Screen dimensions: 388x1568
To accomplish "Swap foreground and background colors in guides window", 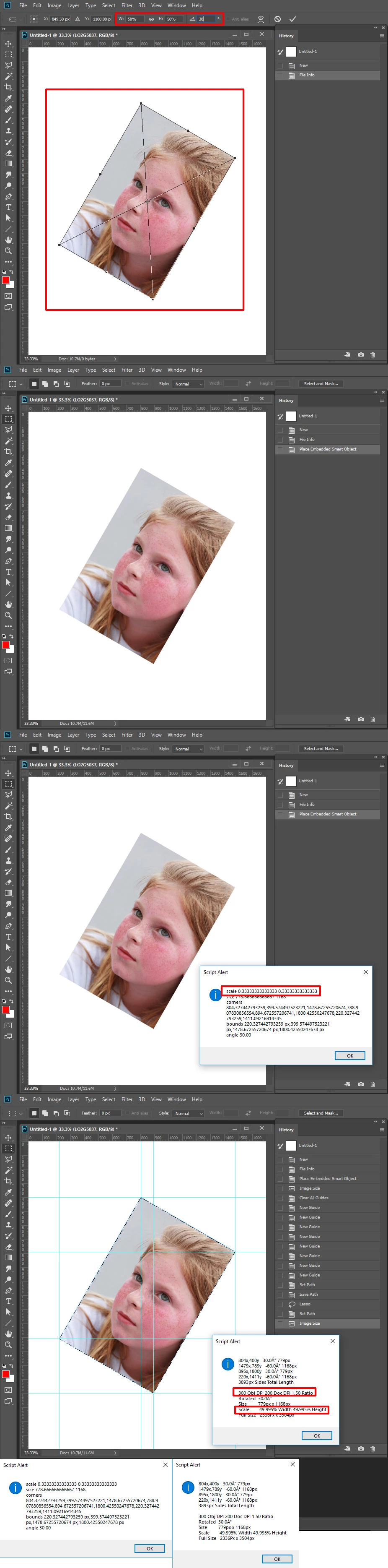I will click(11, 1366).
